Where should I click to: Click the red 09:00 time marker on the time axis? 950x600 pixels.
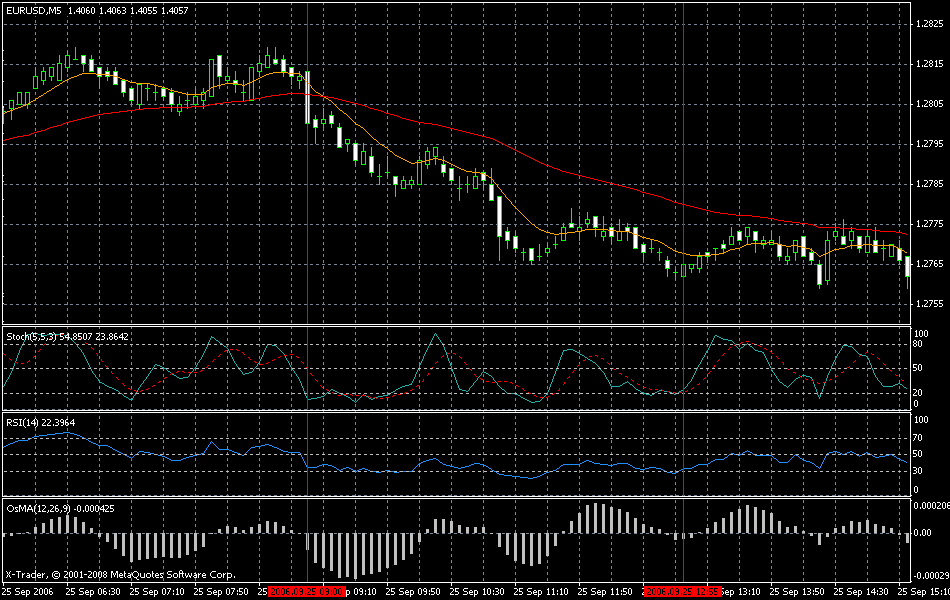307,592
